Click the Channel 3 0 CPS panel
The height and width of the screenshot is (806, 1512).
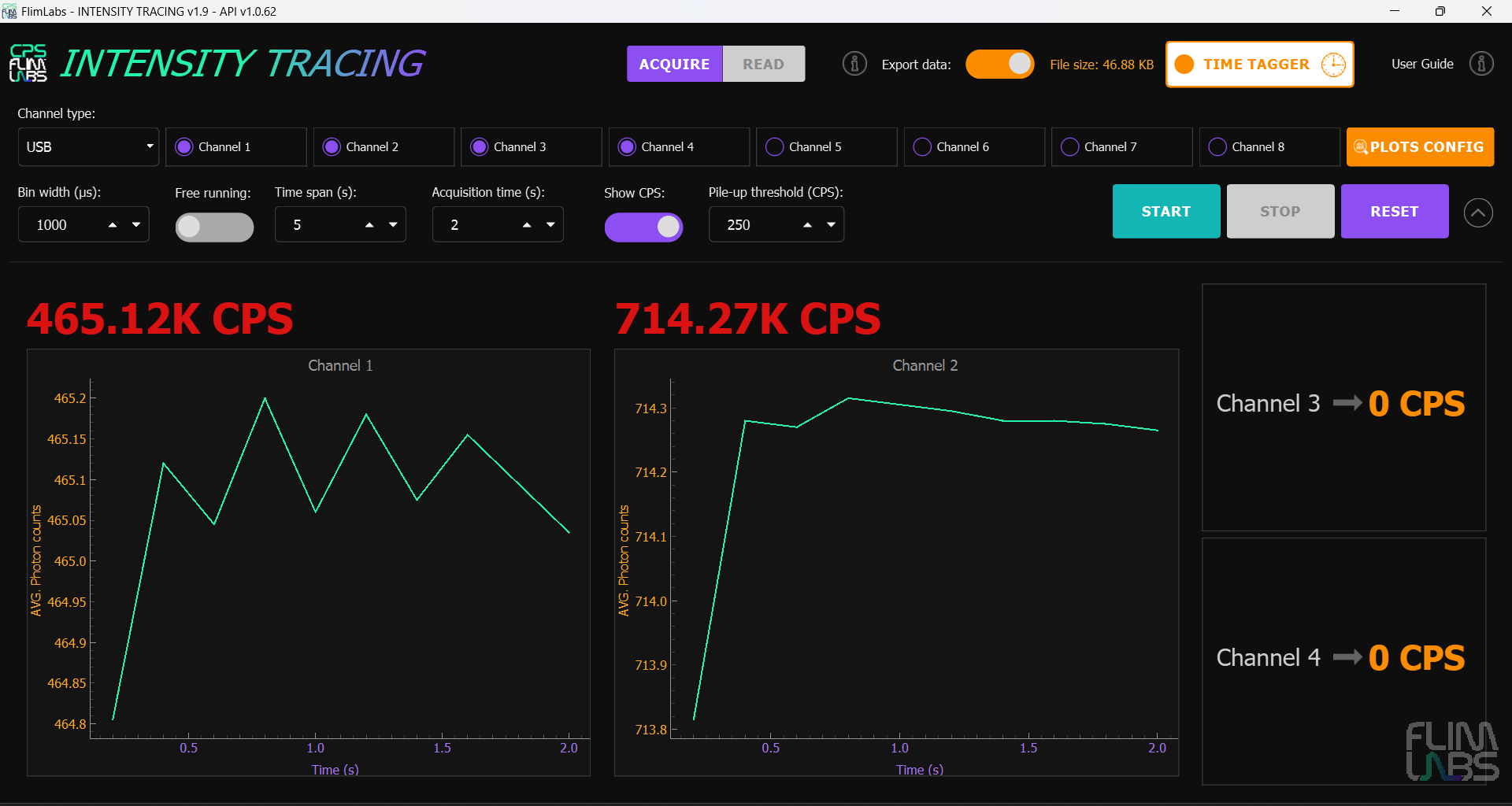[1343, 407]
